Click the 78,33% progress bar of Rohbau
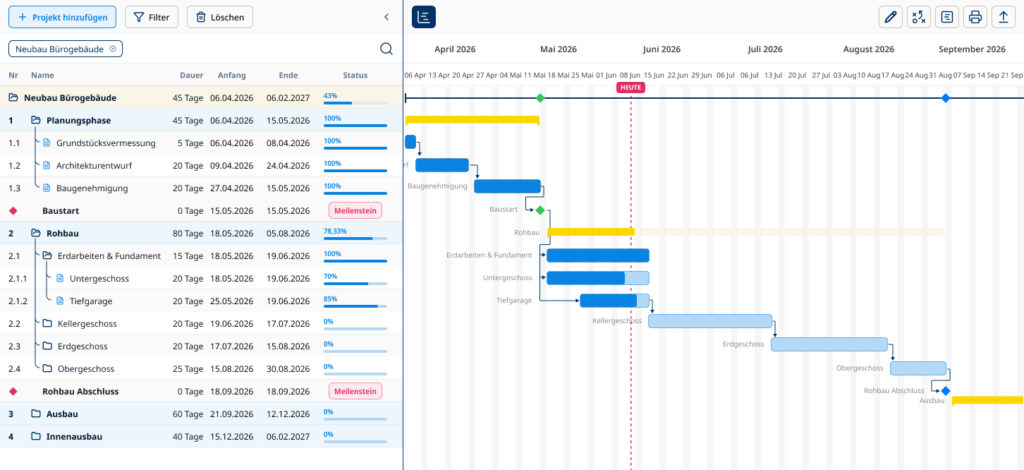The height and width of the screenshot is (470, 1024). [355, 238]
